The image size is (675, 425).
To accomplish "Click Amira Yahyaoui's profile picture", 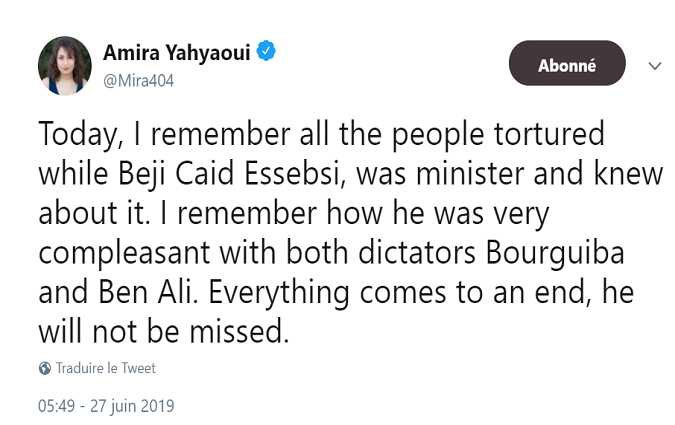I will 65,66.
